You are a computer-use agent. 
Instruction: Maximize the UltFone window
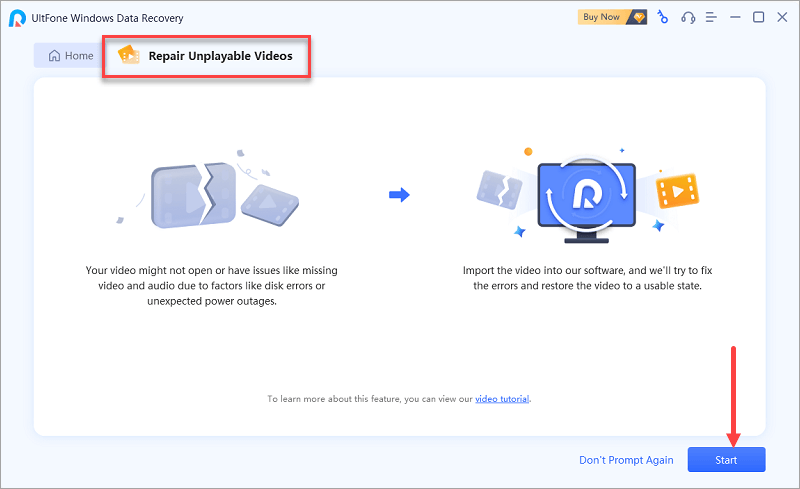tap(759, 17)
